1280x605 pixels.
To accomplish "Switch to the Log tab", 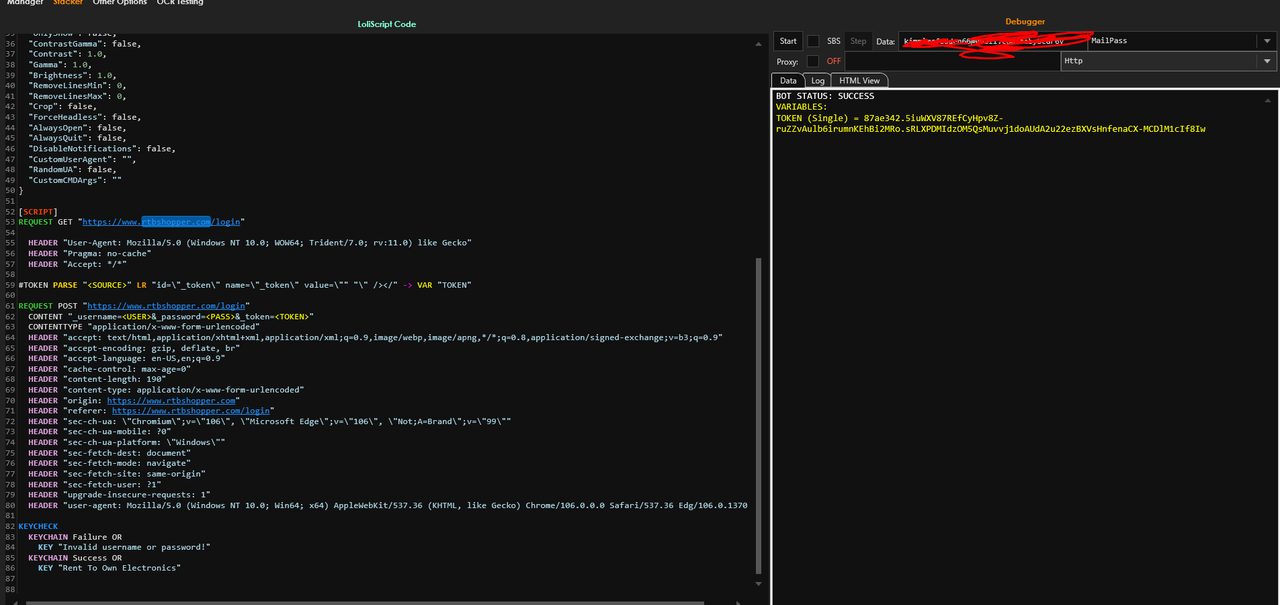I will 818,80.
